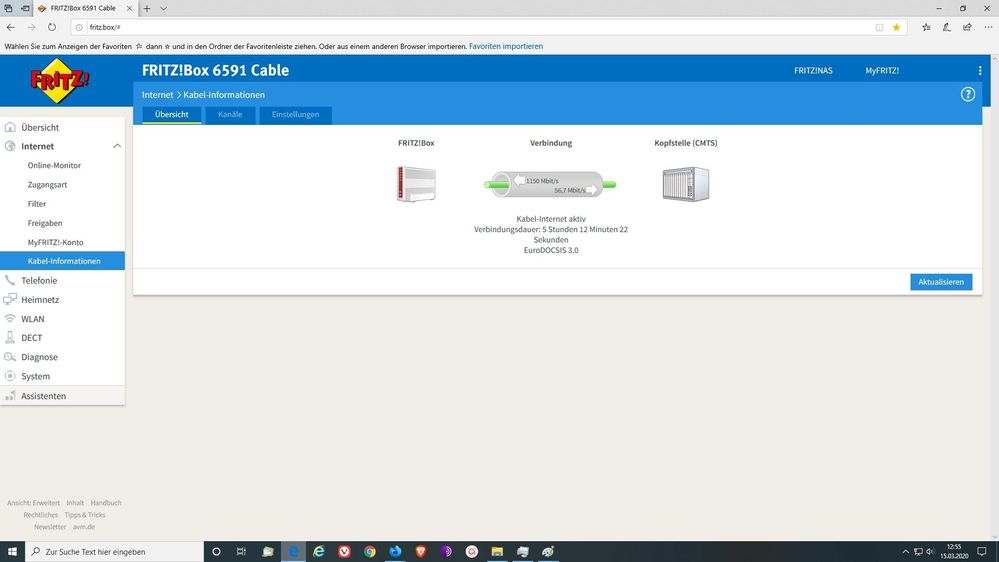Screen dimensions: 999x562
Task: Open the Rechtliches footer link
Action: [41, 515]
